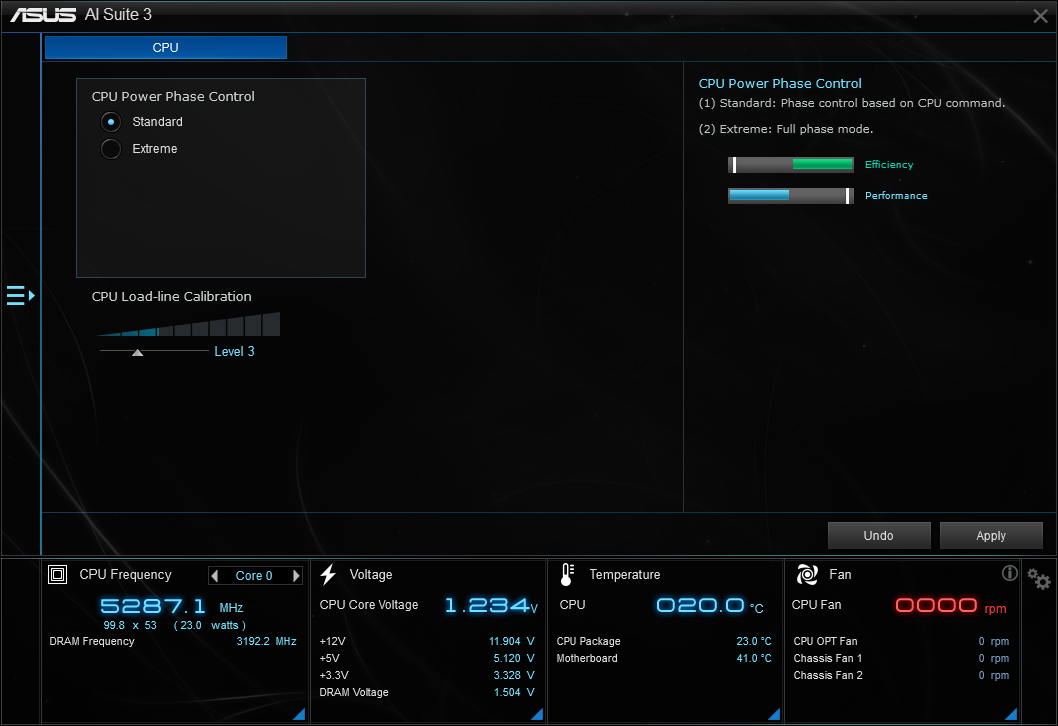Open the side menu list icon
Viewport: 1058px width, 726px height.
[20, 296]
